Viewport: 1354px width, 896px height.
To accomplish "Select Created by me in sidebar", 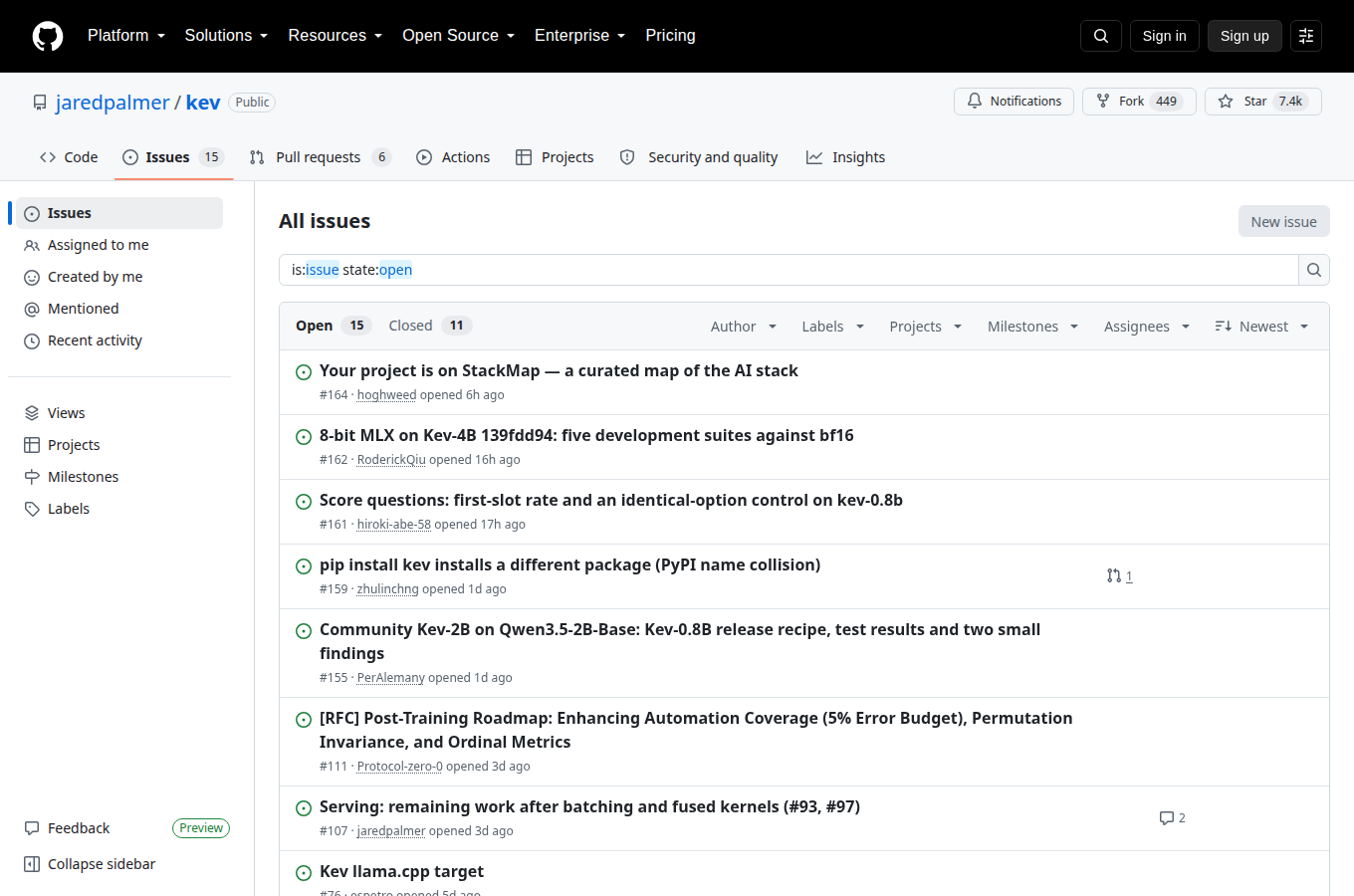I will point(119,277).
